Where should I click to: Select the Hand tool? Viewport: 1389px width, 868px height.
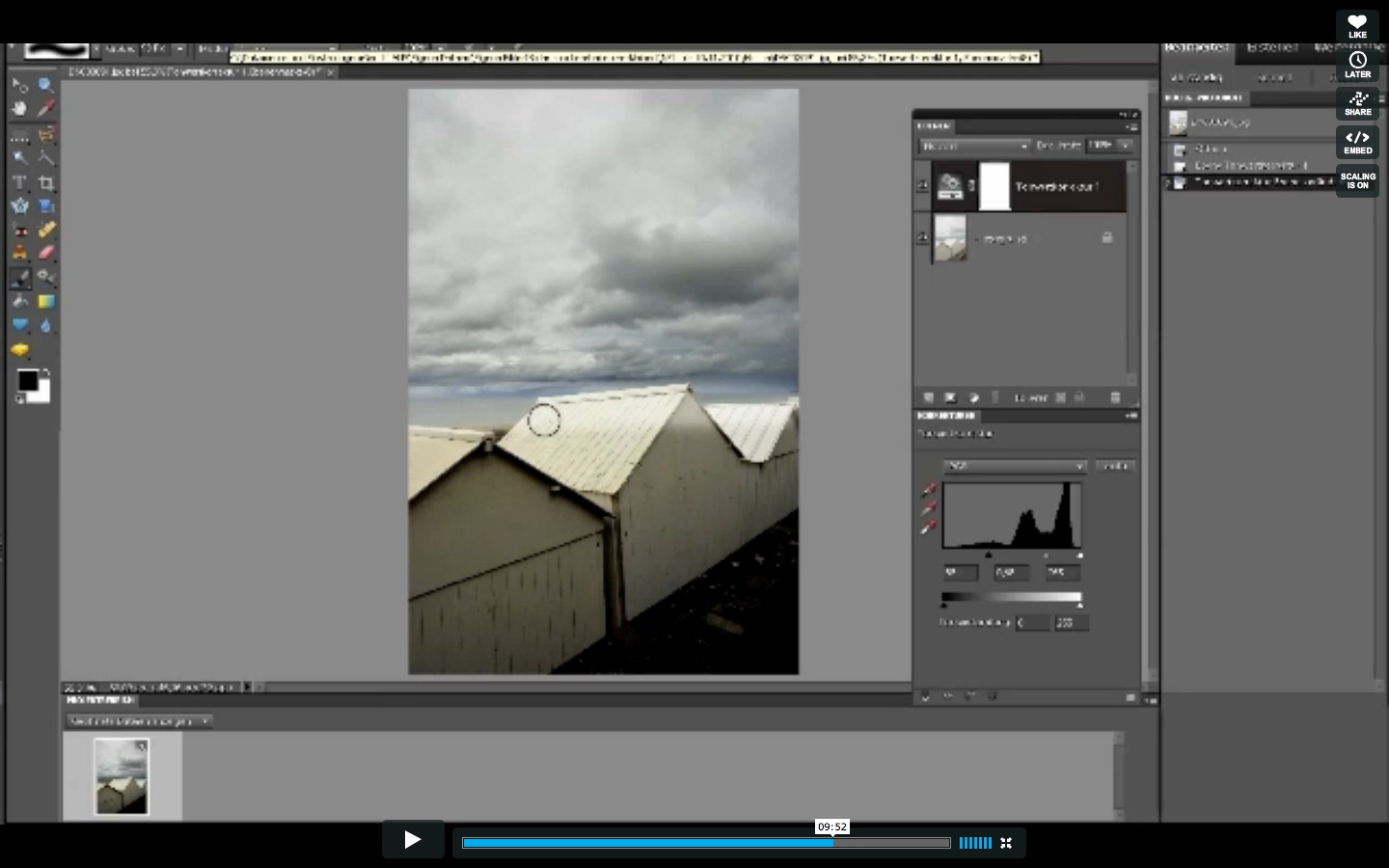coord(19,109)
